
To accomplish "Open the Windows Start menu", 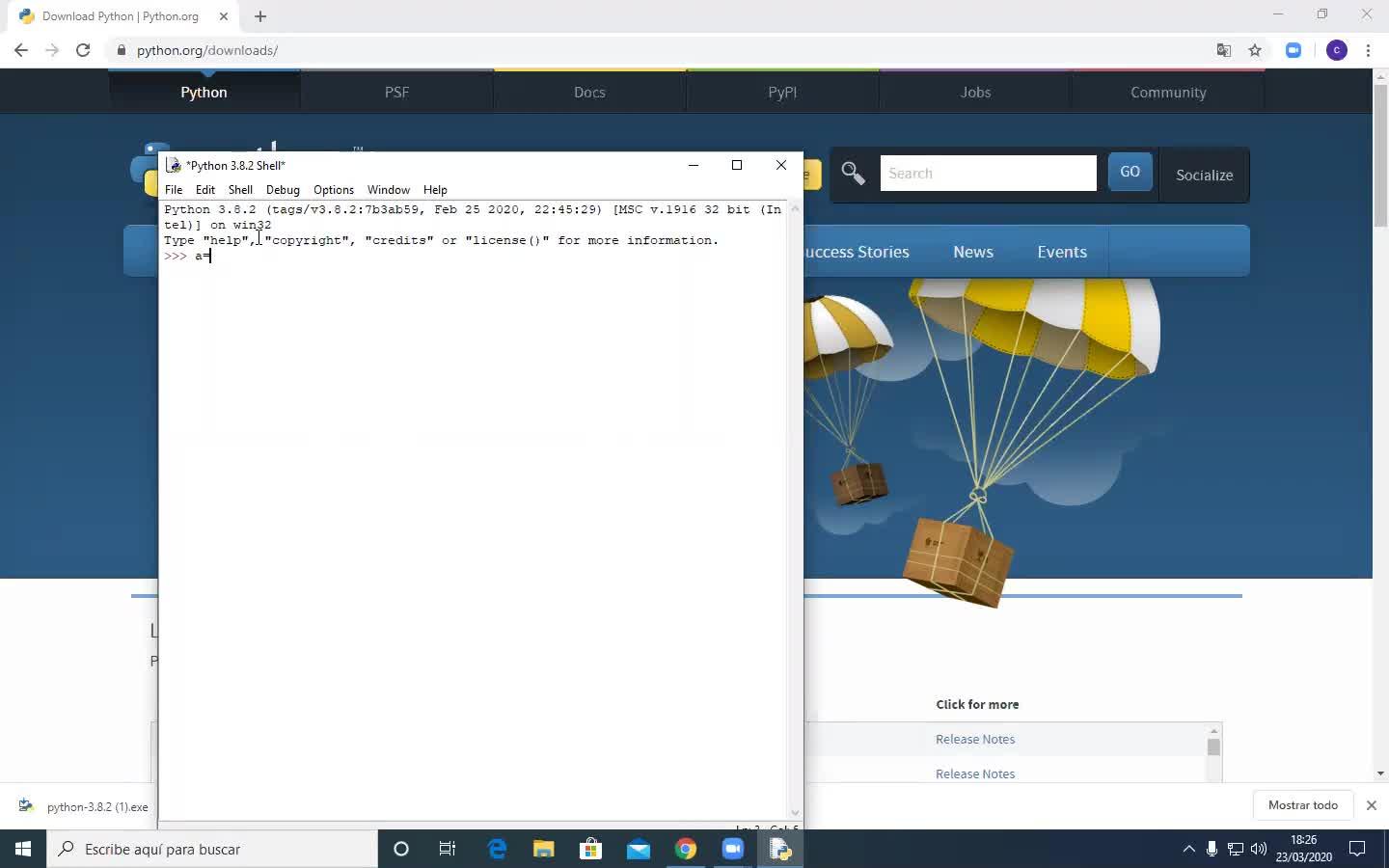I will 23,849.
